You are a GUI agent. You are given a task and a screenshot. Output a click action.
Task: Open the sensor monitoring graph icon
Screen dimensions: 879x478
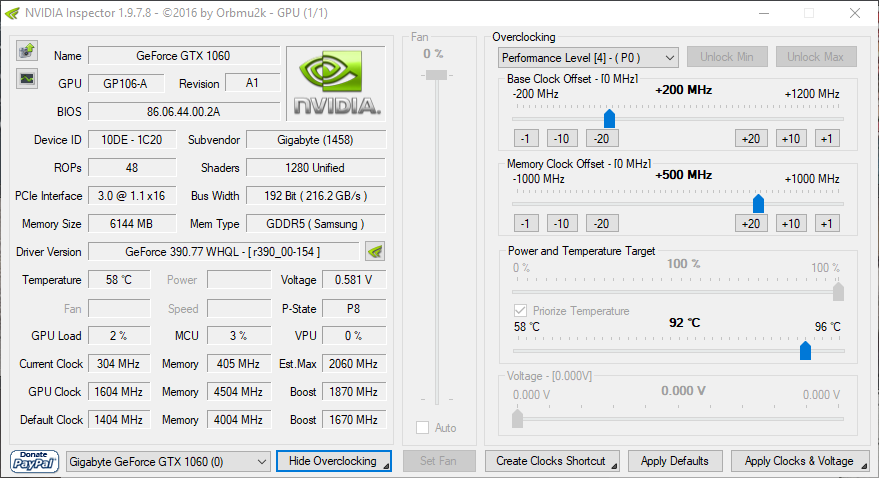[x=26, y=79]
